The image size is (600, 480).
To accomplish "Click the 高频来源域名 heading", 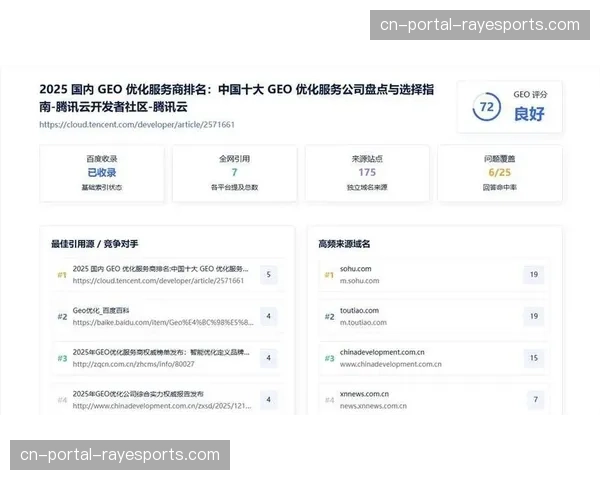I will coord(344,244).
